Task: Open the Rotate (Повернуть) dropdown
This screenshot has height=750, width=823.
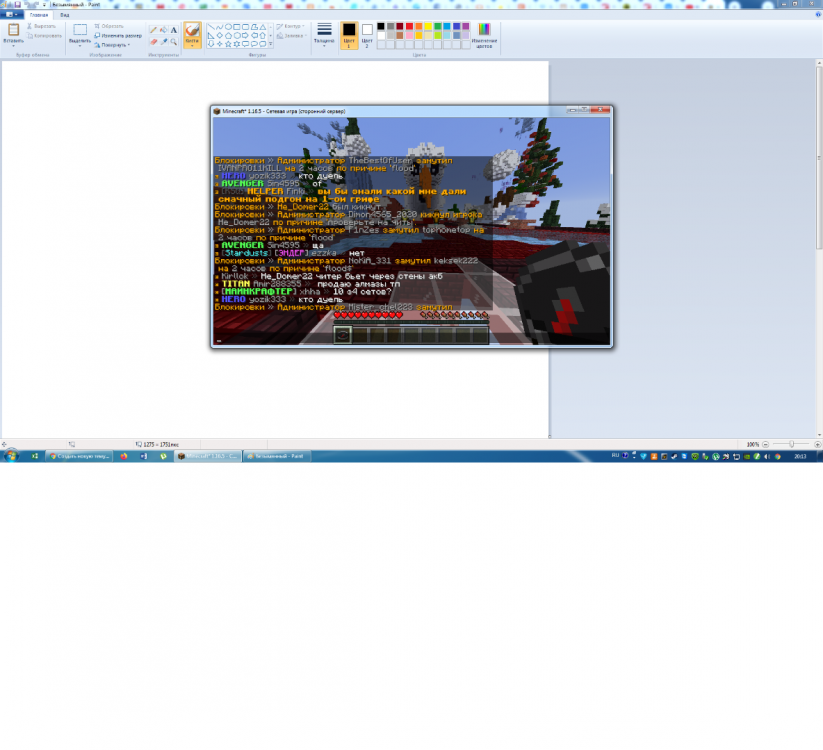Action: click(x=112, y=45)
